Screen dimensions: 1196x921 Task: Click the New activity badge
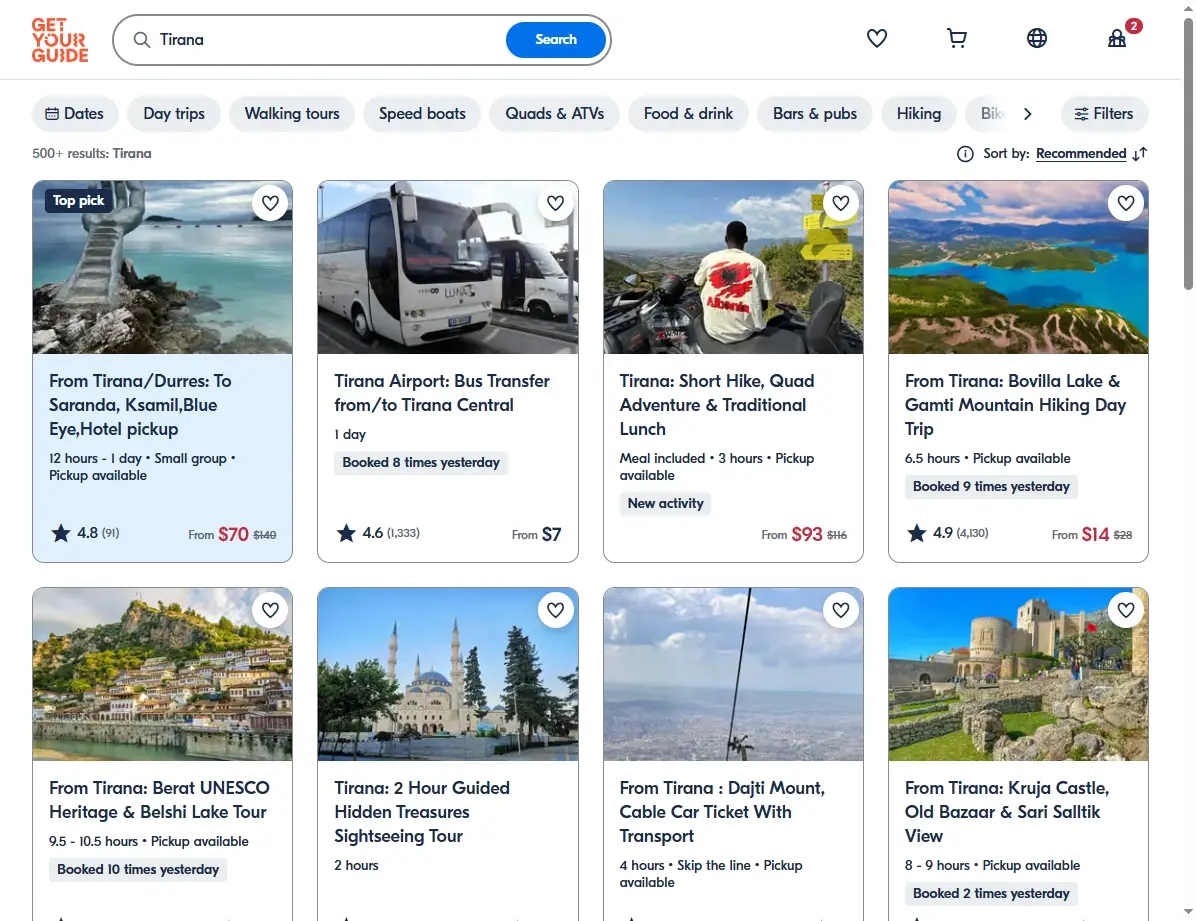tap(665, 503)
